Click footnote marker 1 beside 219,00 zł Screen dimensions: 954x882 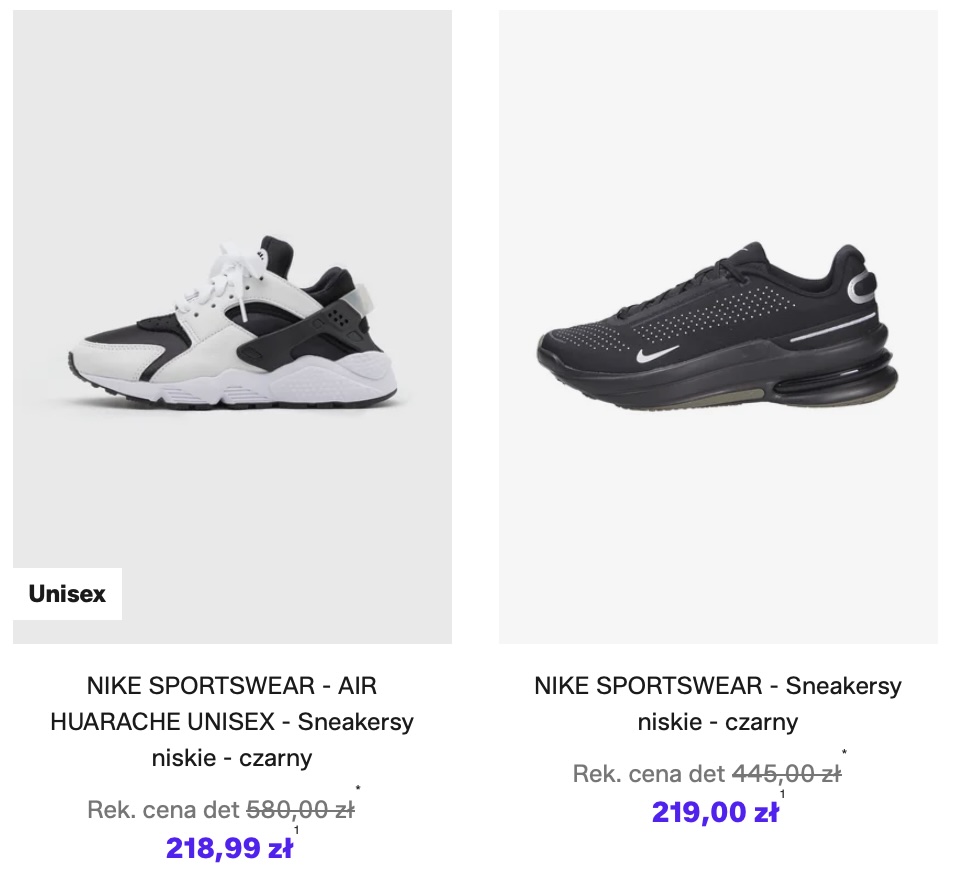pos(782,794)
